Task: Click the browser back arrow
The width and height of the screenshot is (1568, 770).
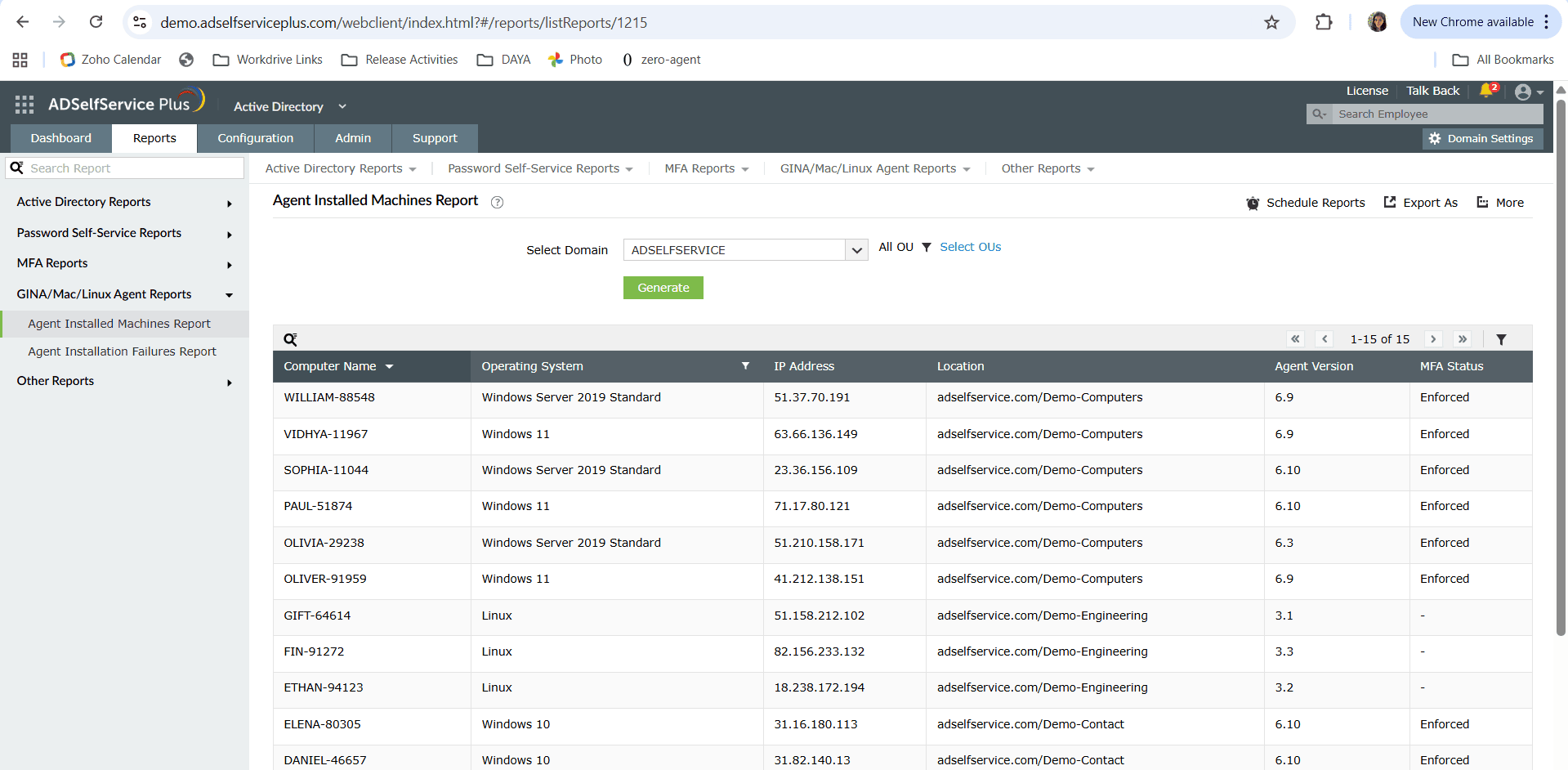Action: [x=23, y=22]
